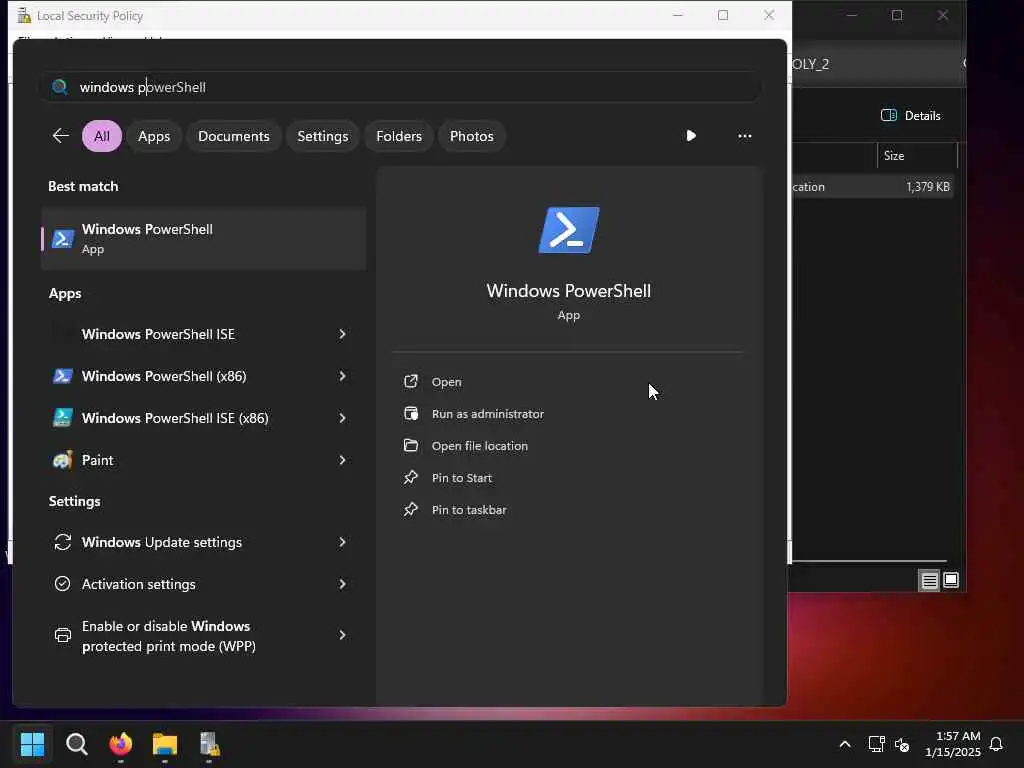Click the large Windows PowerShell logo
This screenshot has height=768, width=1024.
coord(569,230)
